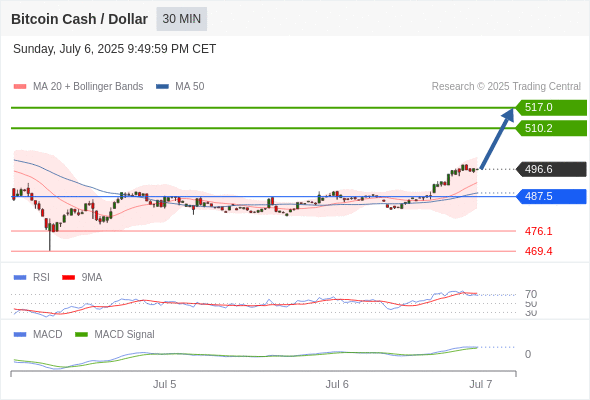Click the 'MA 20 + Bollinger Bands' legend label
Screen dimensions: 590x400
click(88, 87)
